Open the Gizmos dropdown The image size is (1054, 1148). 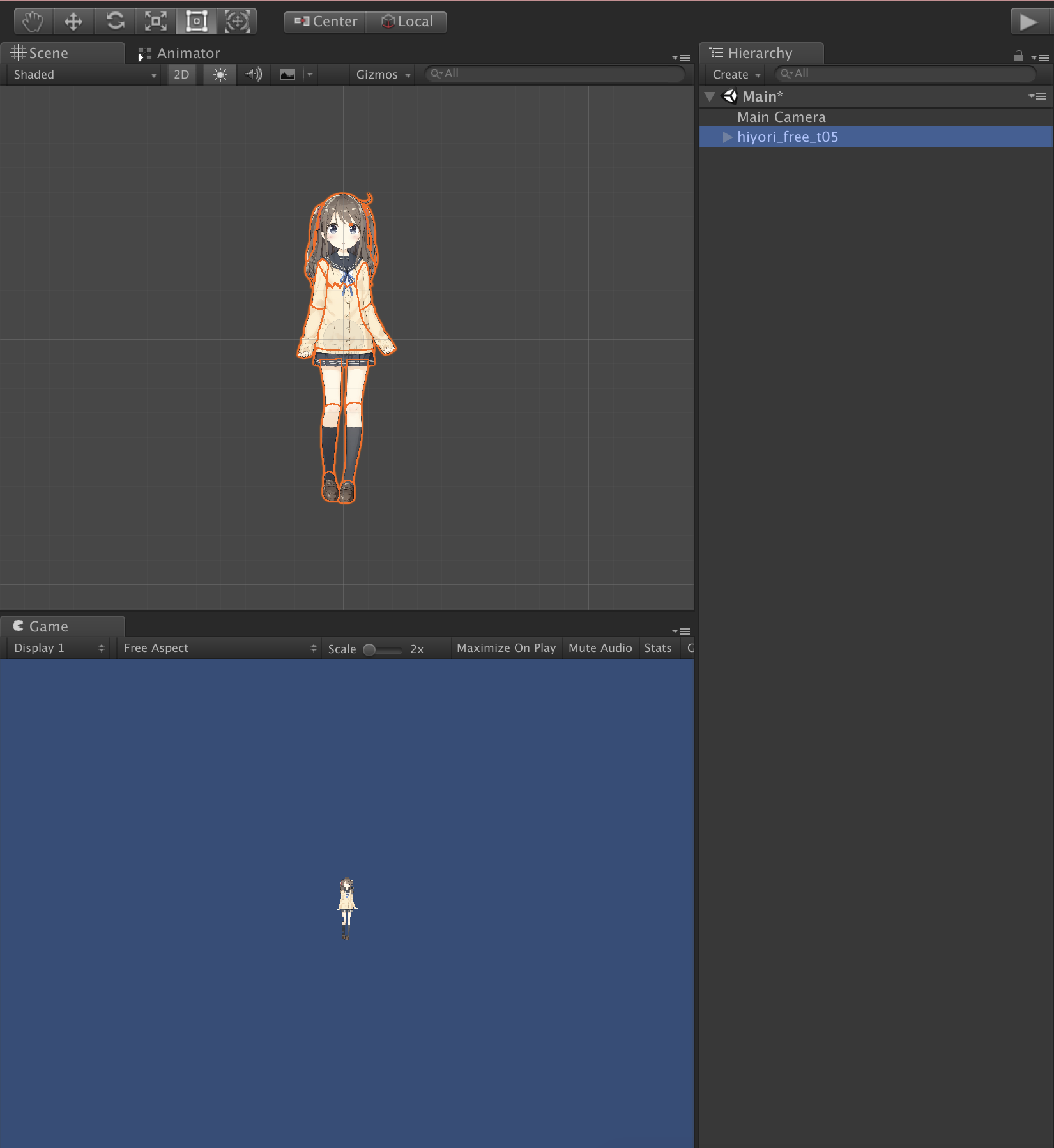point(383,75)
